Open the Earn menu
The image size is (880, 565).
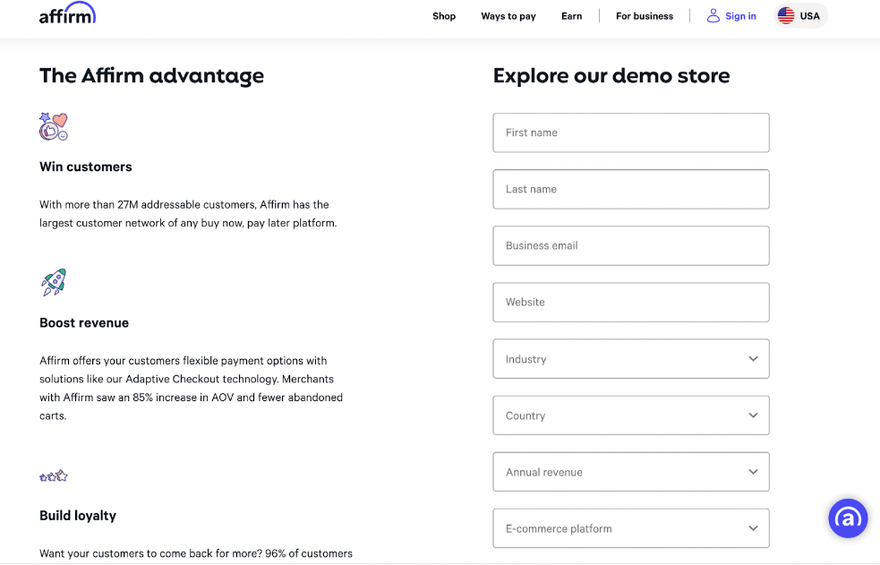571,16
